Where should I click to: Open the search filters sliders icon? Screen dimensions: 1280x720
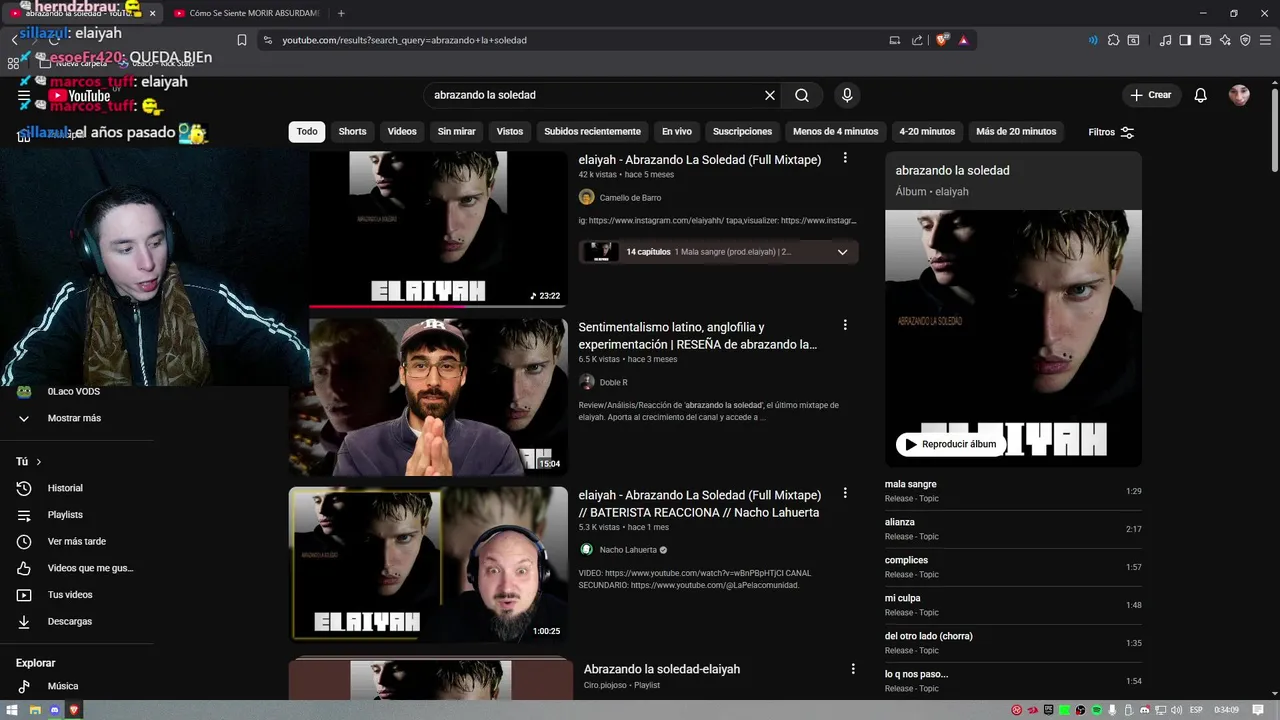(1127, 132)
